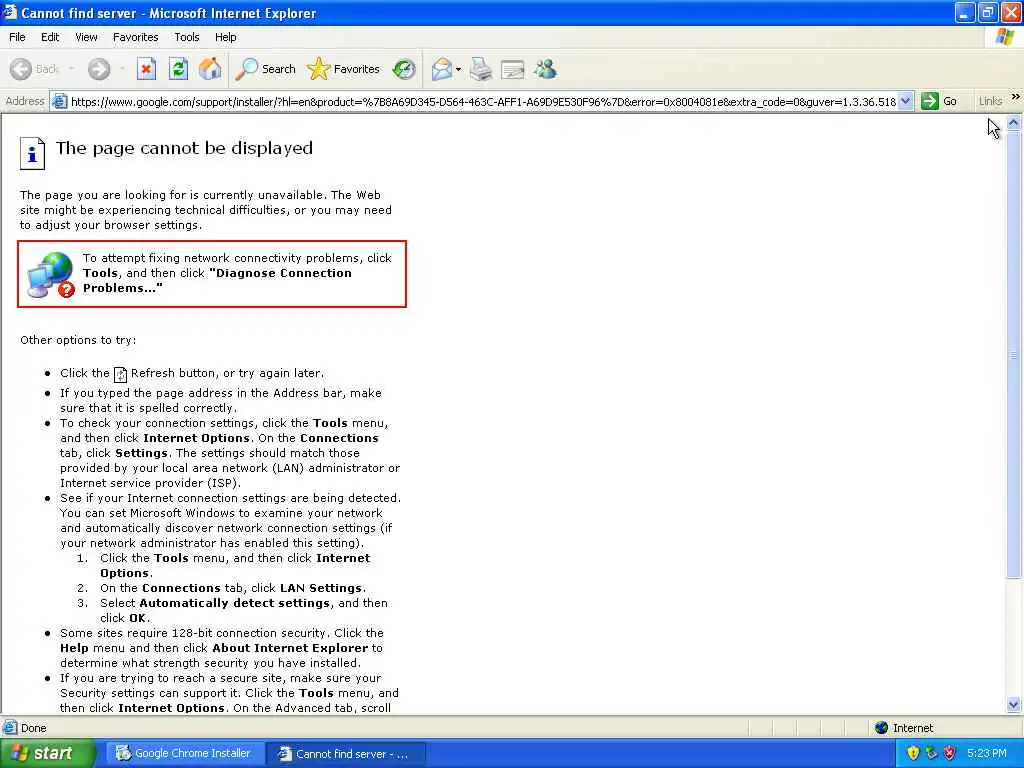Click the Done status page icon
This screenshot has width=1024, height=768.
click(10, 728)
